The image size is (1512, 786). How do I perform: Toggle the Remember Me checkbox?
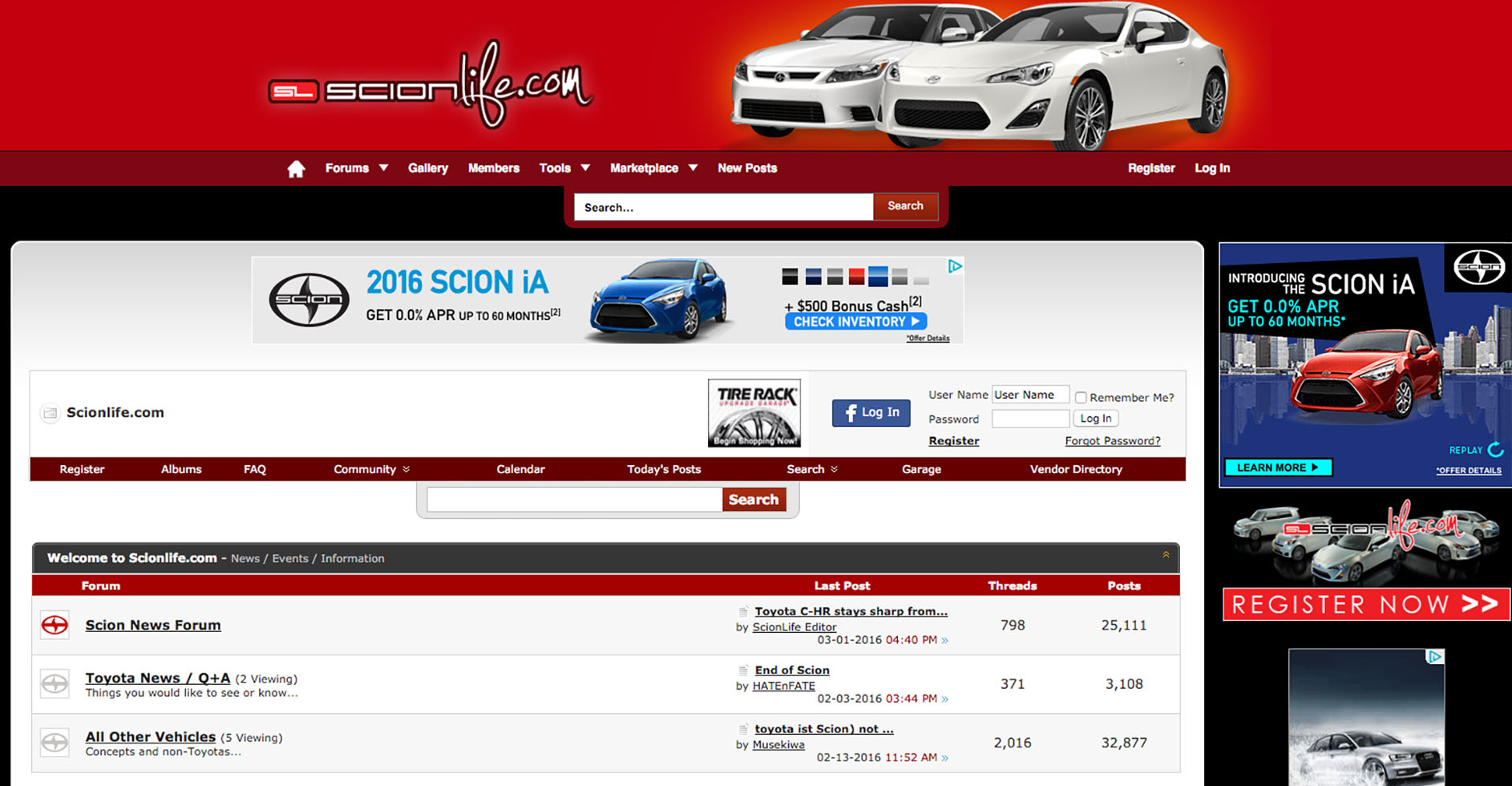click(1081, 397)
